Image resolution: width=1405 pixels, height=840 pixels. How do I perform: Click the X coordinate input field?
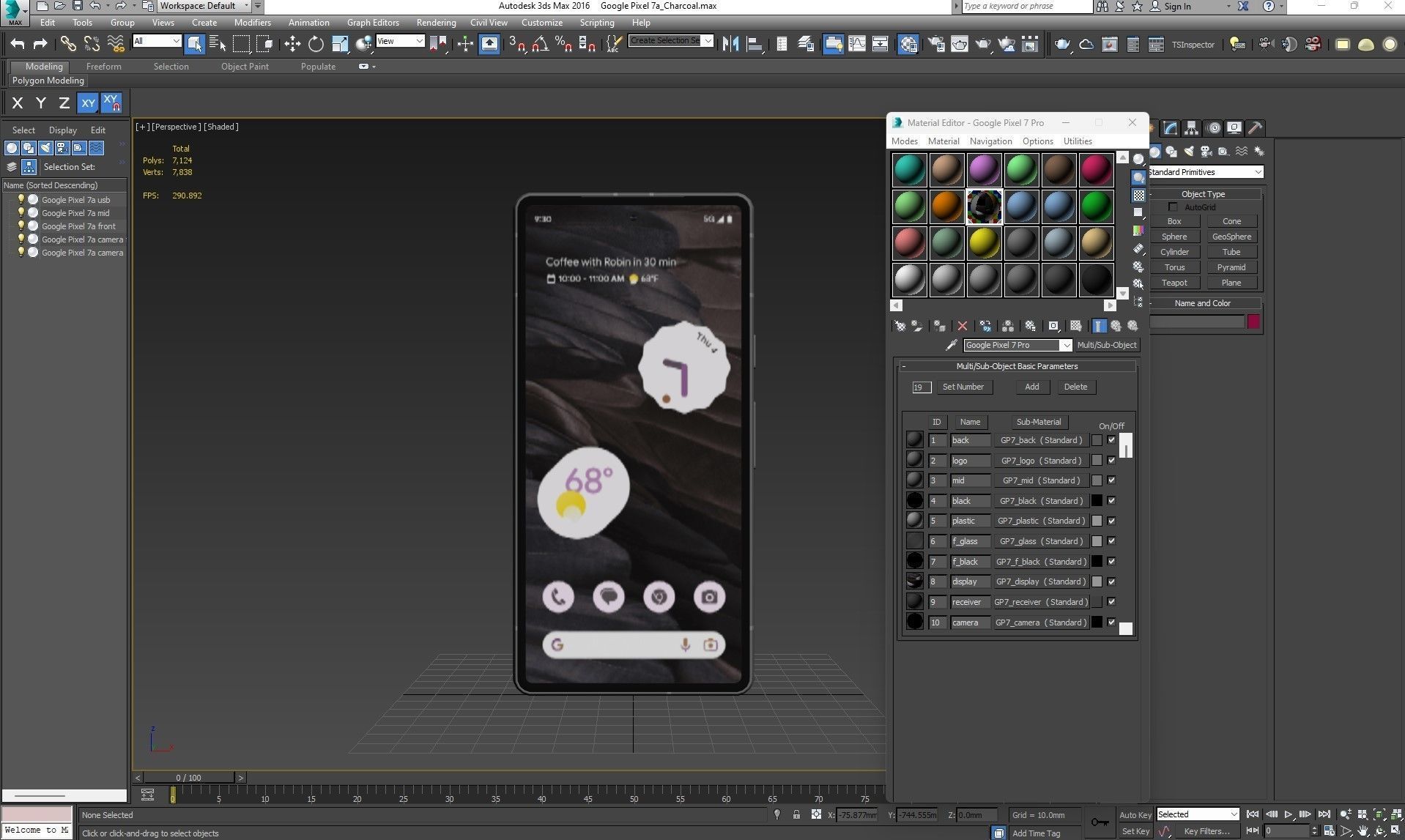pos(857,815)
